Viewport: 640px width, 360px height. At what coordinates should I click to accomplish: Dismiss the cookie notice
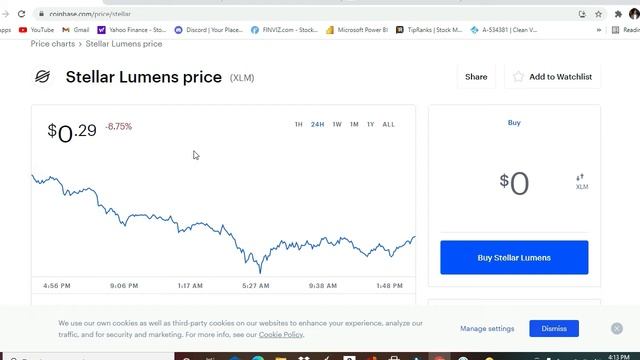(x=554, y=329)
